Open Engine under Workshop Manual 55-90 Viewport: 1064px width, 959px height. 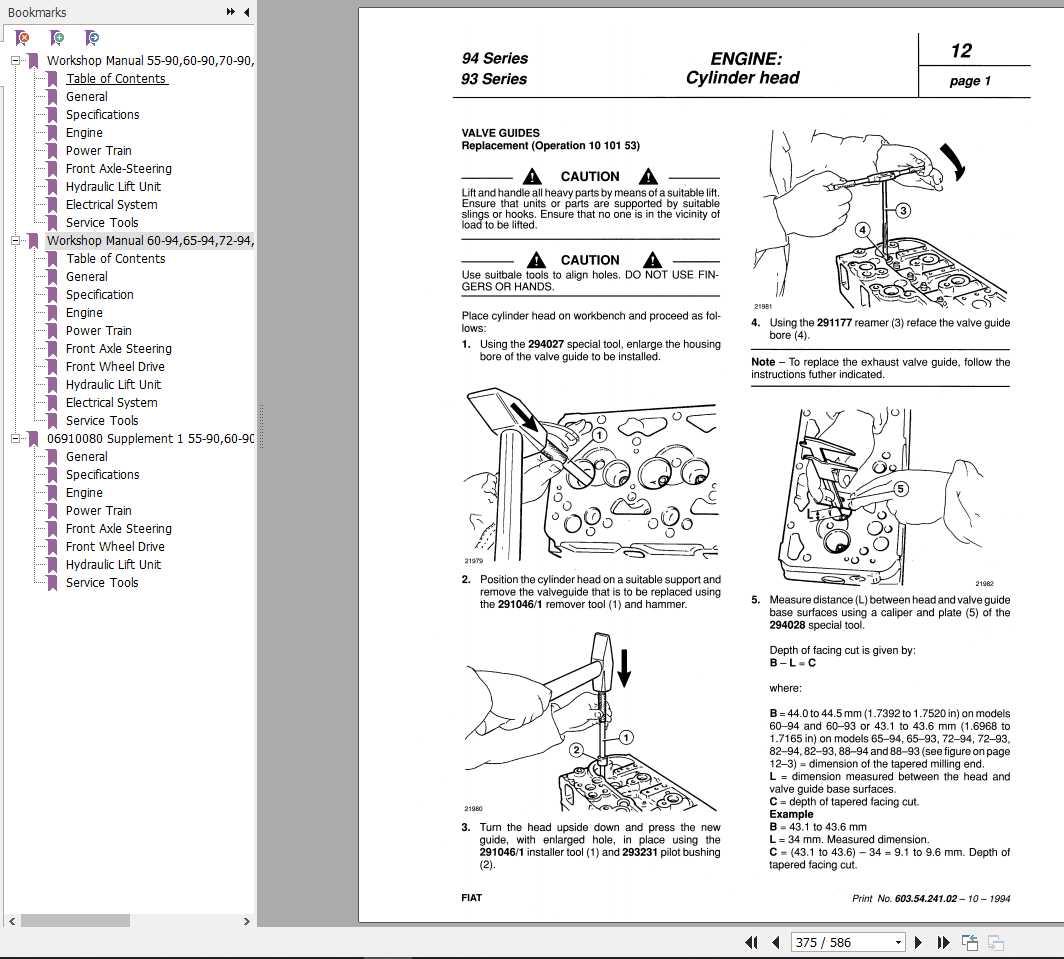(x=84, y=132)
